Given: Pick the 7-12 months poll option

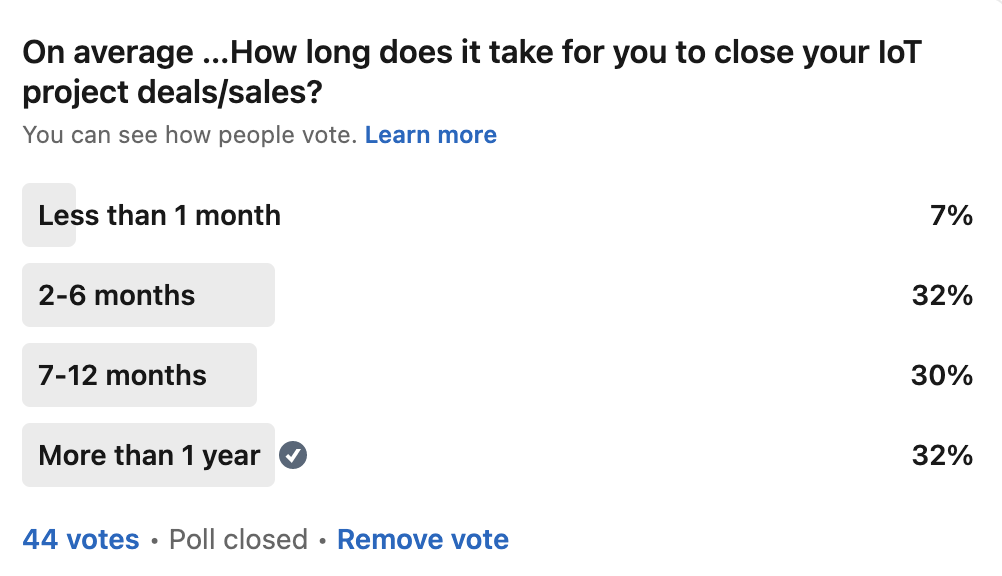Looking at the screenshot, I should click(123, 376).
